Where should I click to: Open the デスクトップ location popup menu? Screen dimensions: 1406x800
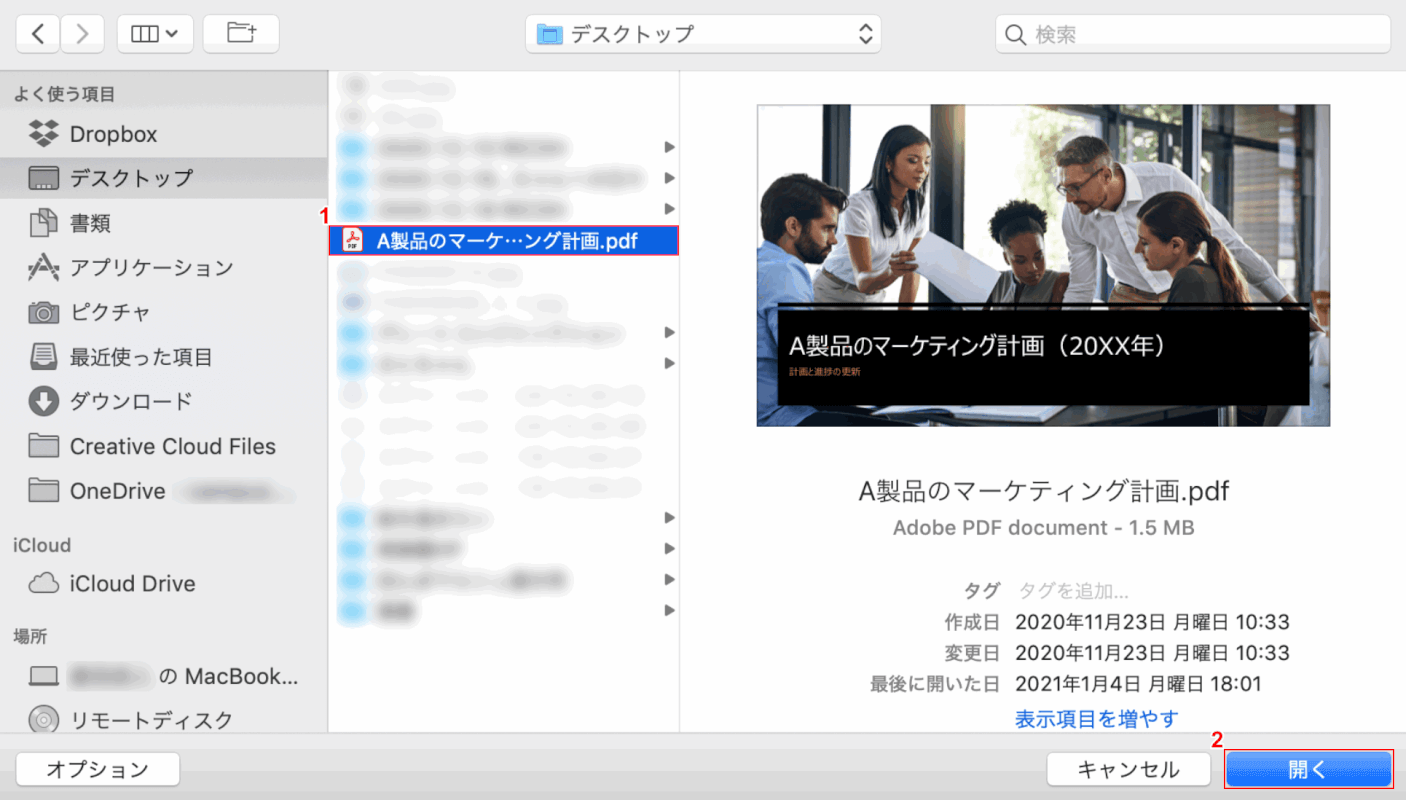703,34
